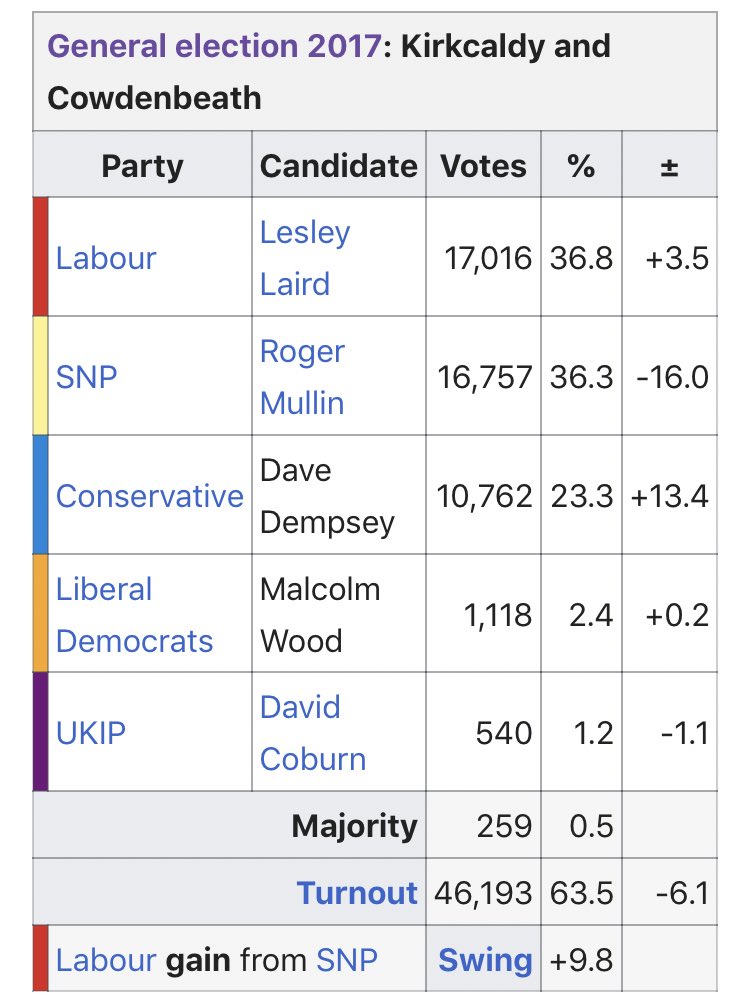Click the Swing link
Screen dimensions: 749x1006
pos(485,961)
